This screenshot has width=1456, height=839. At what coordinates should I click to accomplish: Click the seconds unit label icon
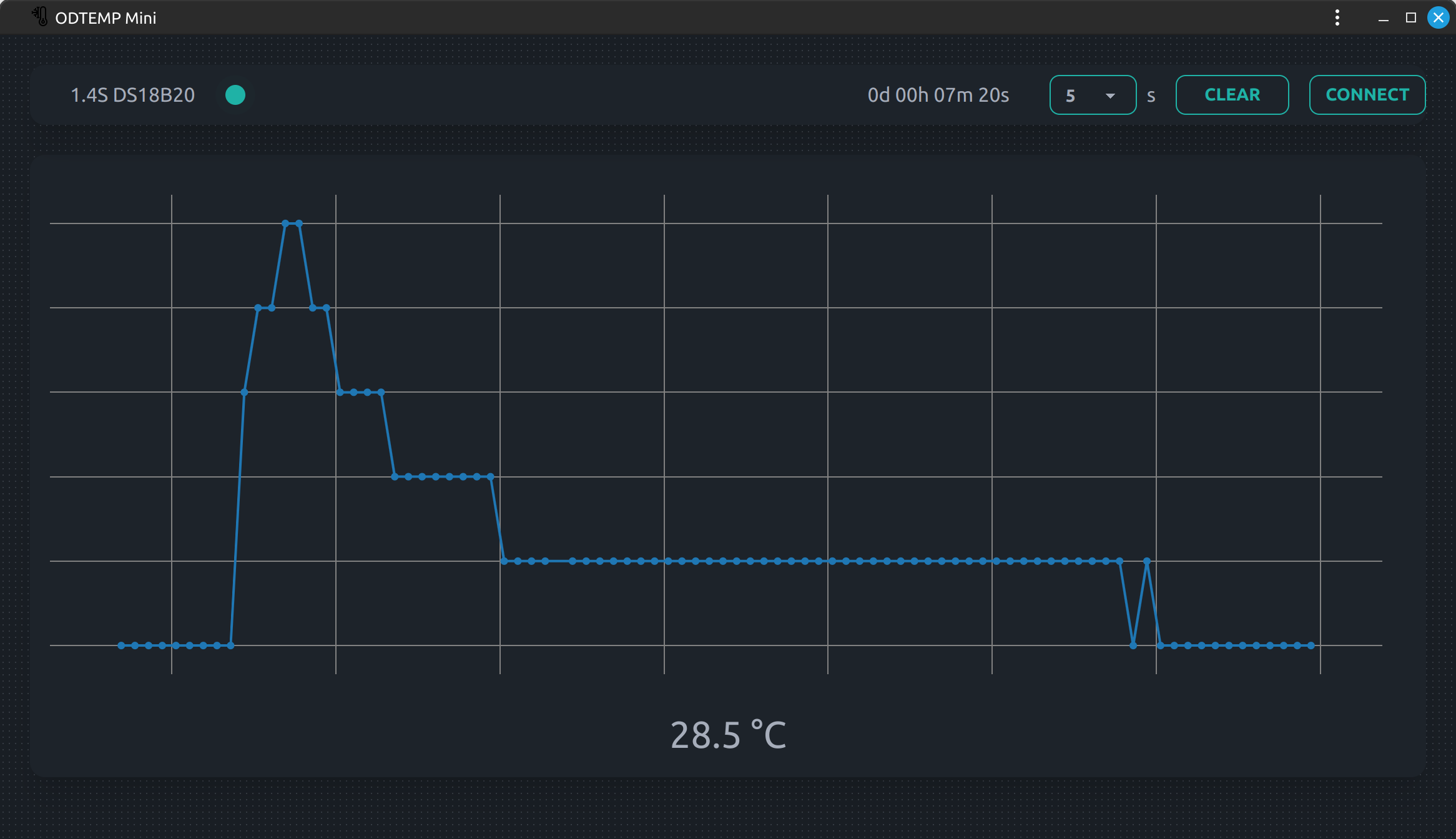pyautogui.click(x=1153, y=95)
